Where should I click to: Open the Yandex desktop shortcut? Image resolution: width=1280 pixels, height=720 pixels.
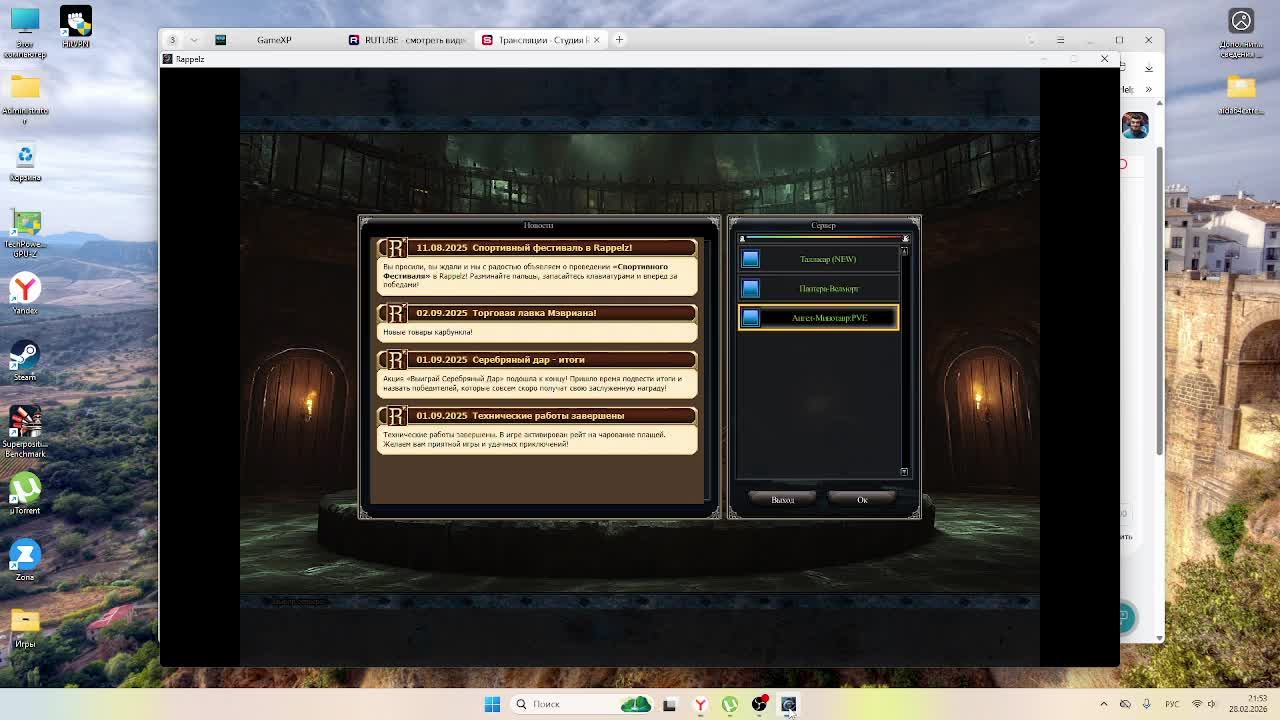coord(25,294)
